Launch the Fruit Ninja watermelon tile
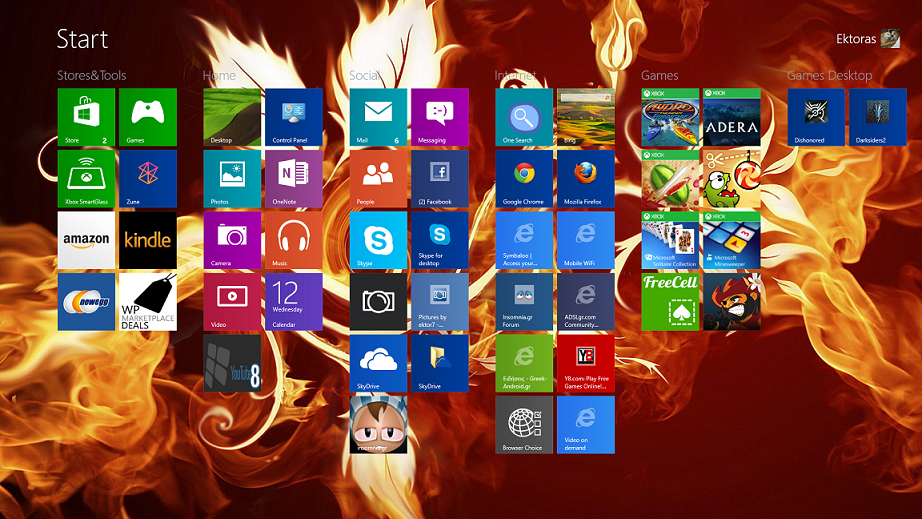 pyautogui.click(x=670, y=179)
